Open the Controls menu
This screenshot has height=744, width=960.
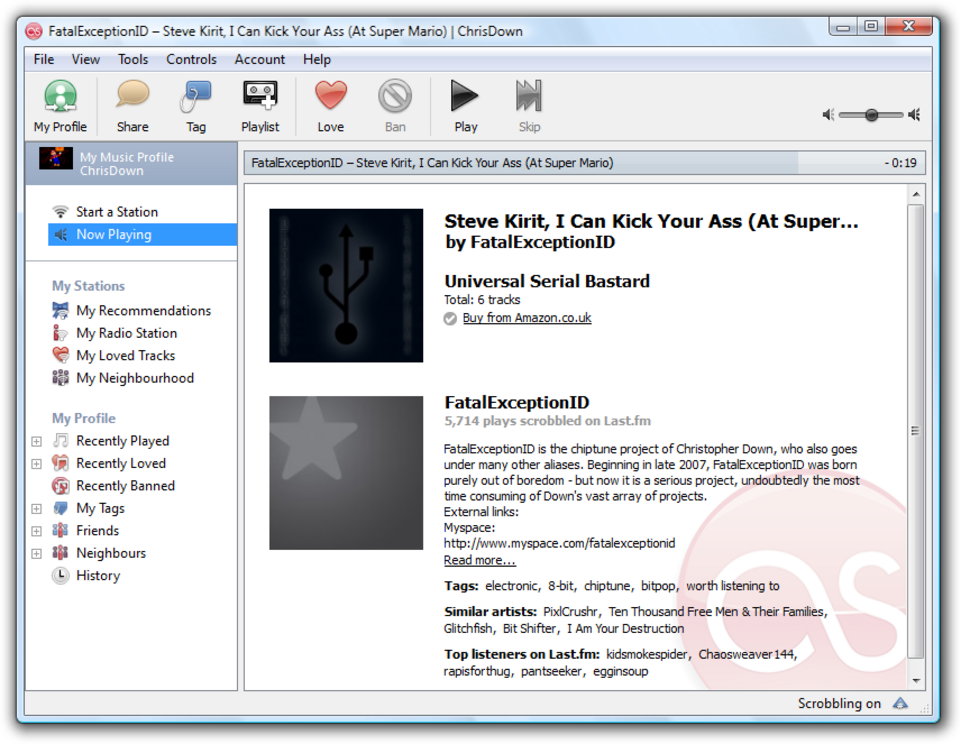(x=191, y=59)
